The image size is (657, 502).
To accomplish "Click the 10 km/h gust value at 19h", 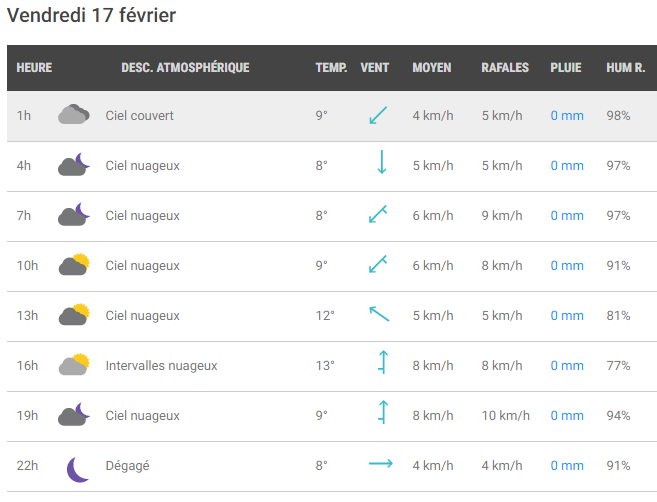I will (x=505, y=416).
